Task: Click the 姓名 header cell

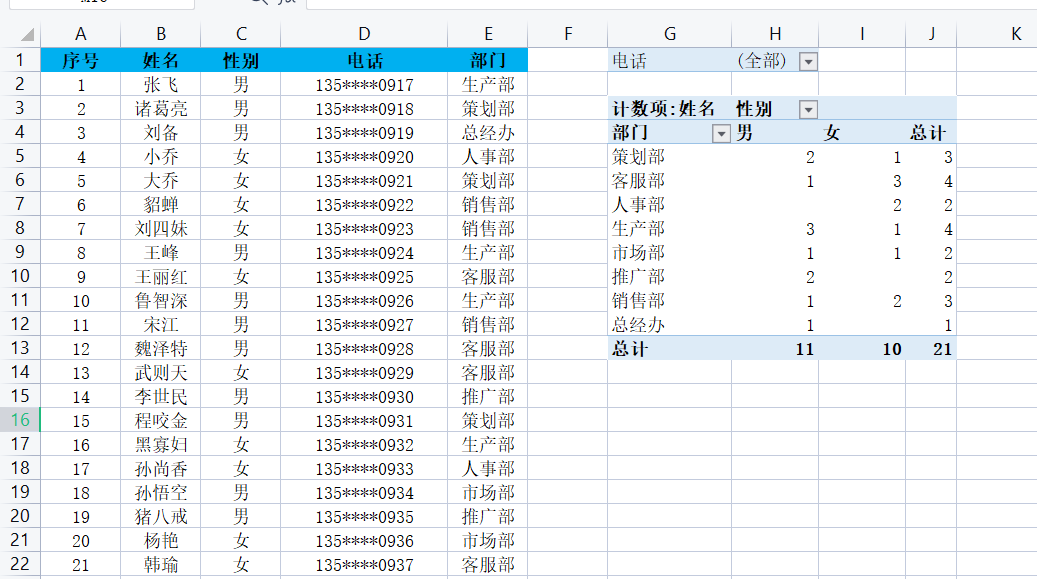Action: coord(161,61)
